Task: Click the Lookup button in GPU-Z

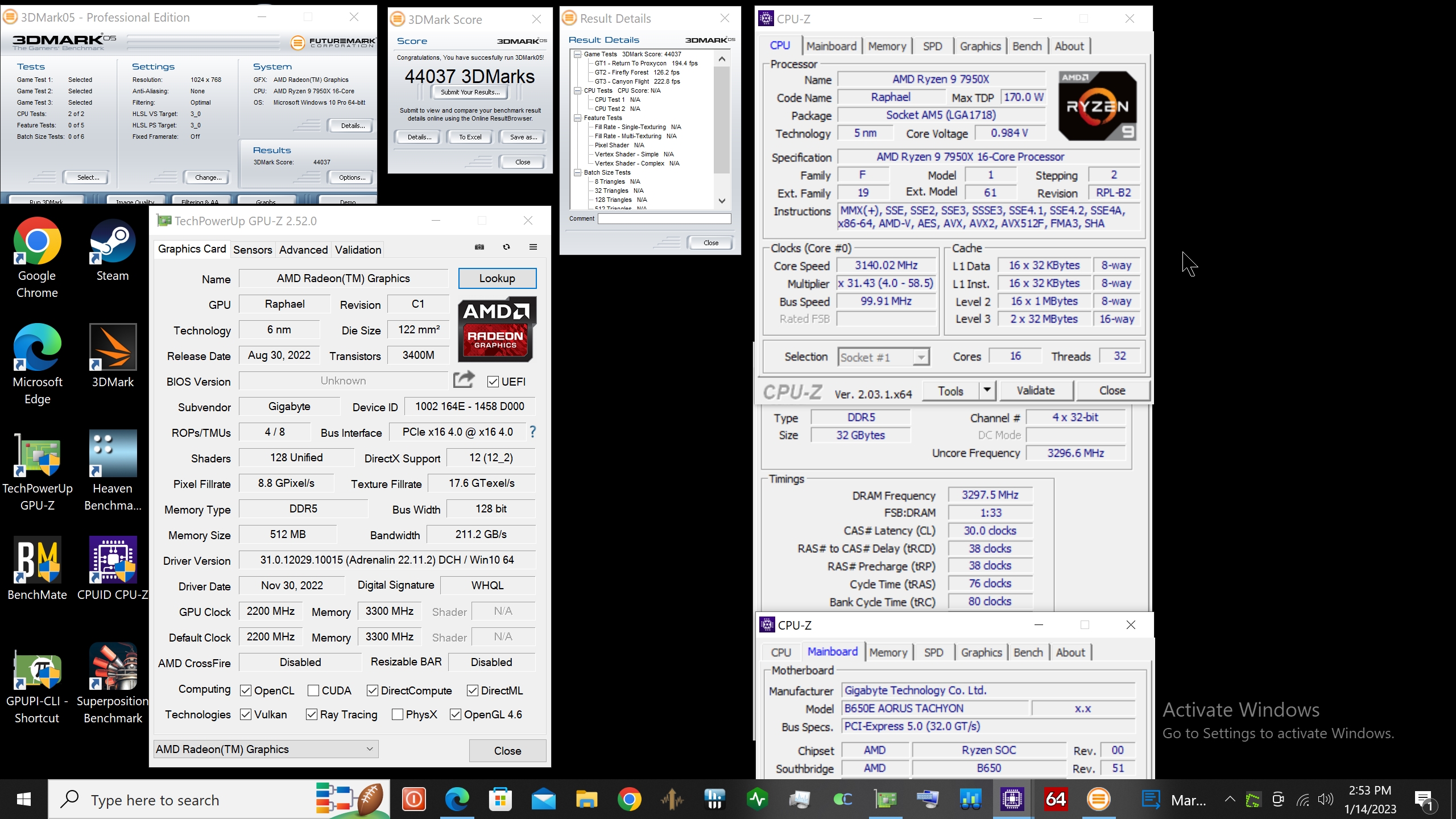Action: [x=497, y=278]
